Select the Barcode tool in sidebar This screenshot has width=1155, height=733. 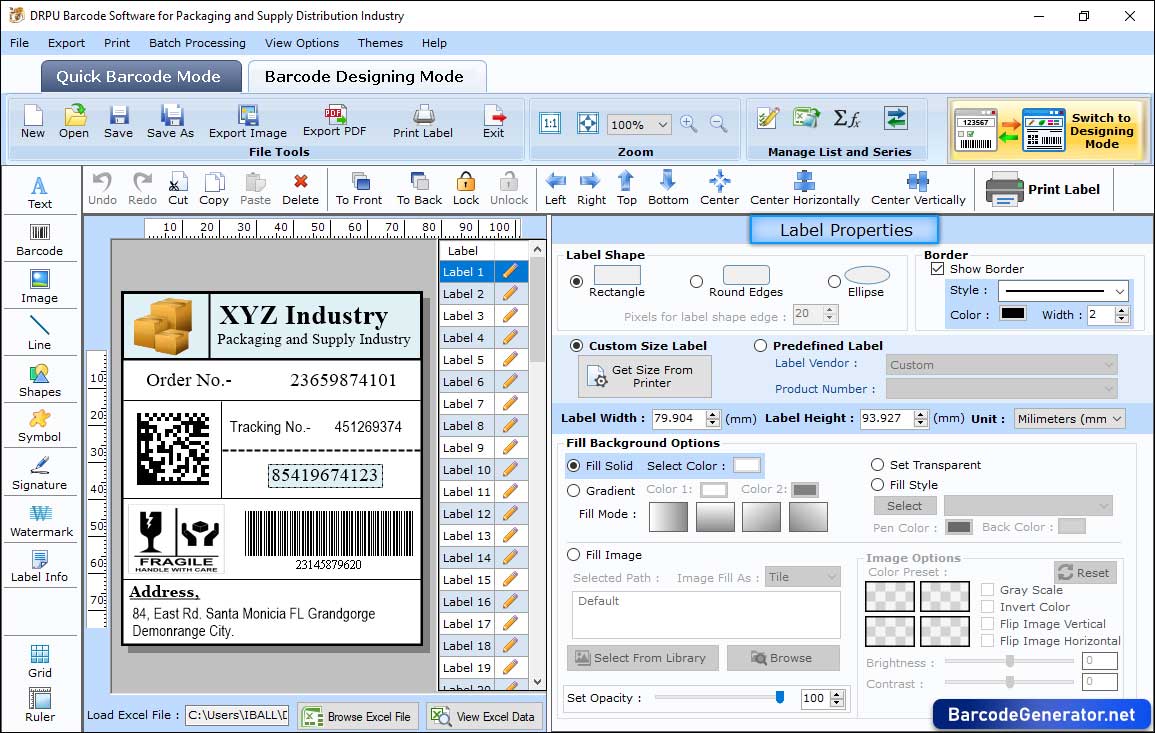pos(40,239)
